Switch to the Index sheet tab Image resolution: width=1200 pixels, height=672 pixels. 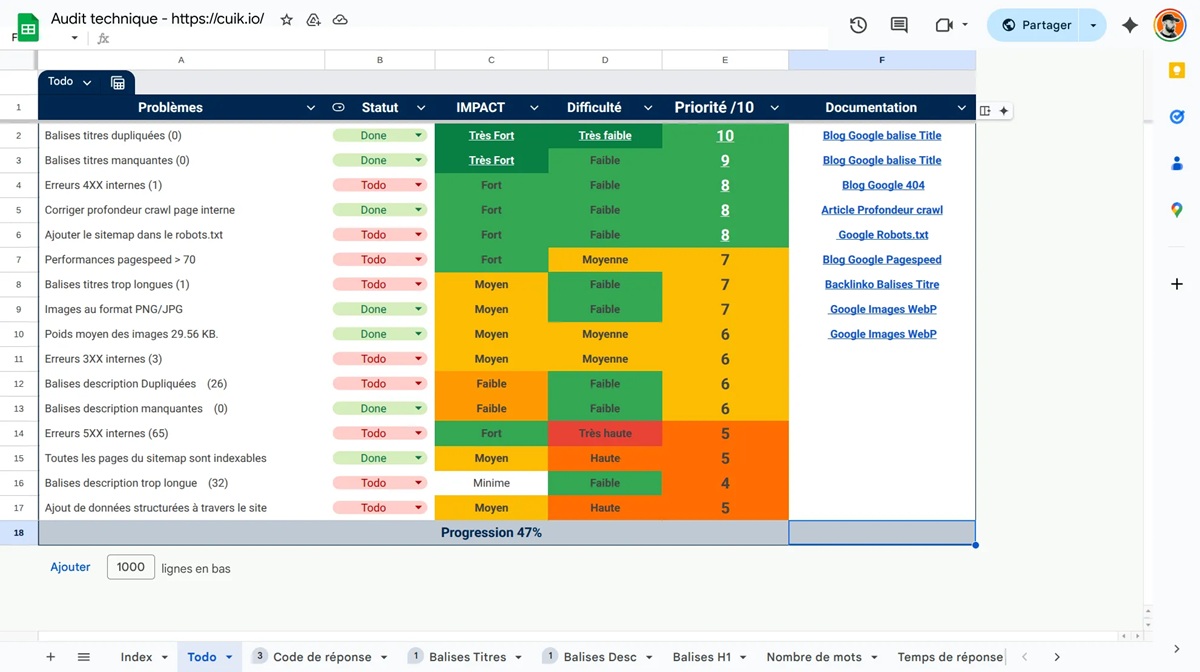[x=136, y=657]
